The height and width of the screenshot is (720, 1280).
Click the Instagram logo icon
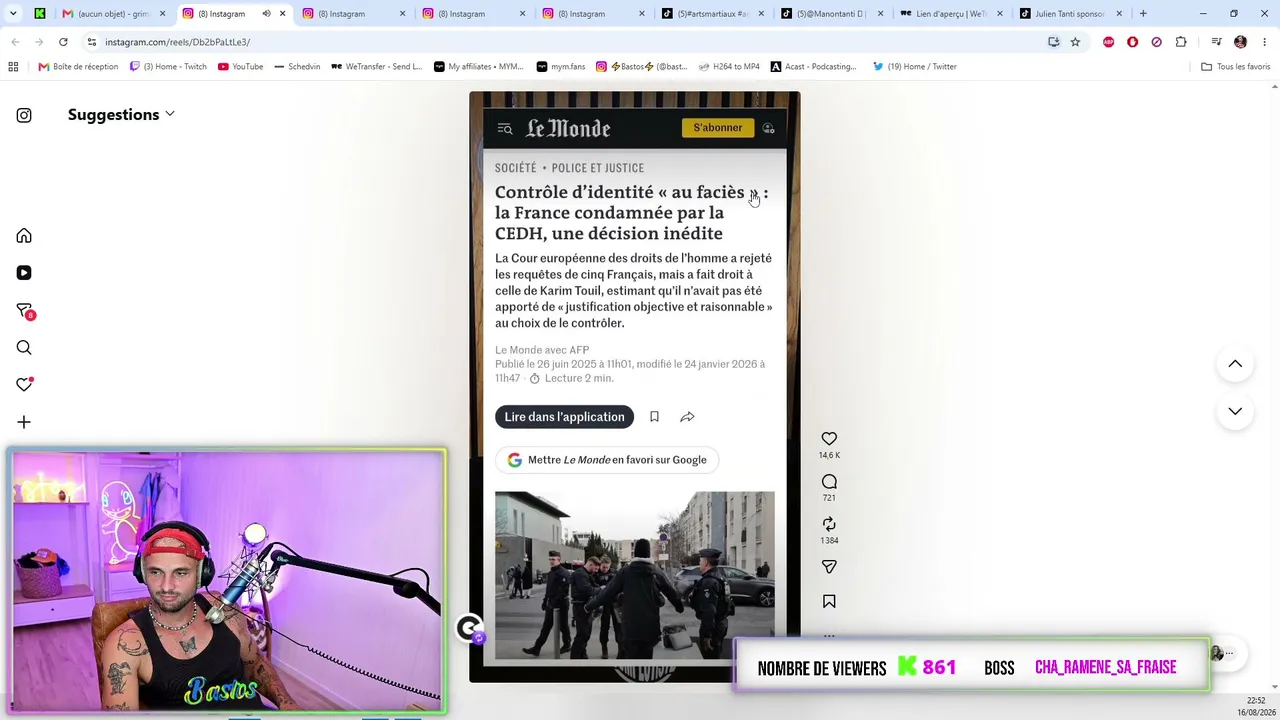(x=24, y=115)
